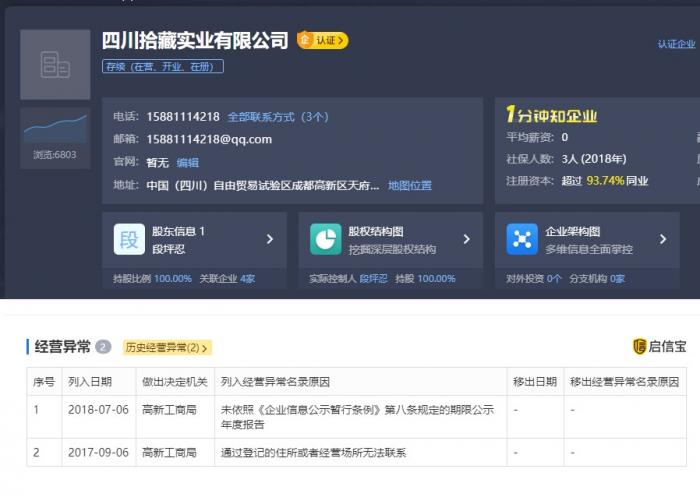
Task: Click 实际控制人 段坪忍 link
Action: (373, 279)
